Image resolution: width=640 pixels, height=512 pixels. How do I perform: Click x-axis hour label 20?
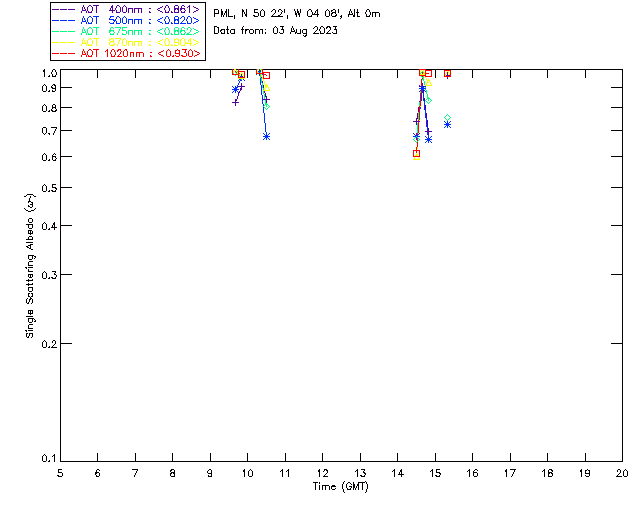click(622, 473)
